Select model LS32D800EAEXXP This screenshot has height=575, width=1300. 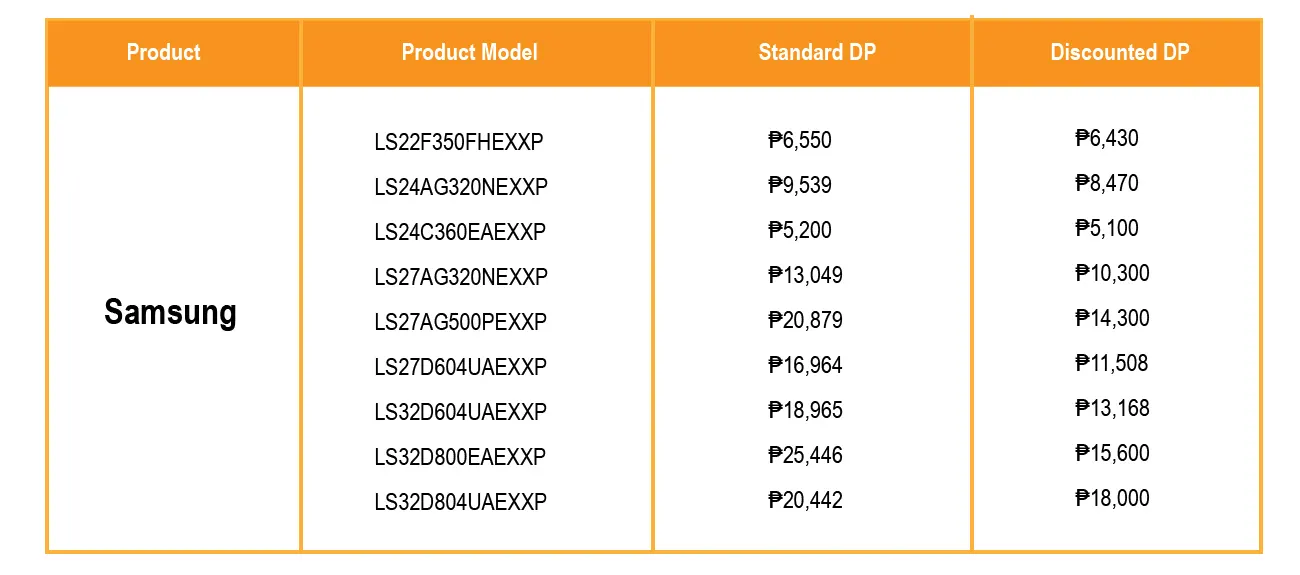460,457
